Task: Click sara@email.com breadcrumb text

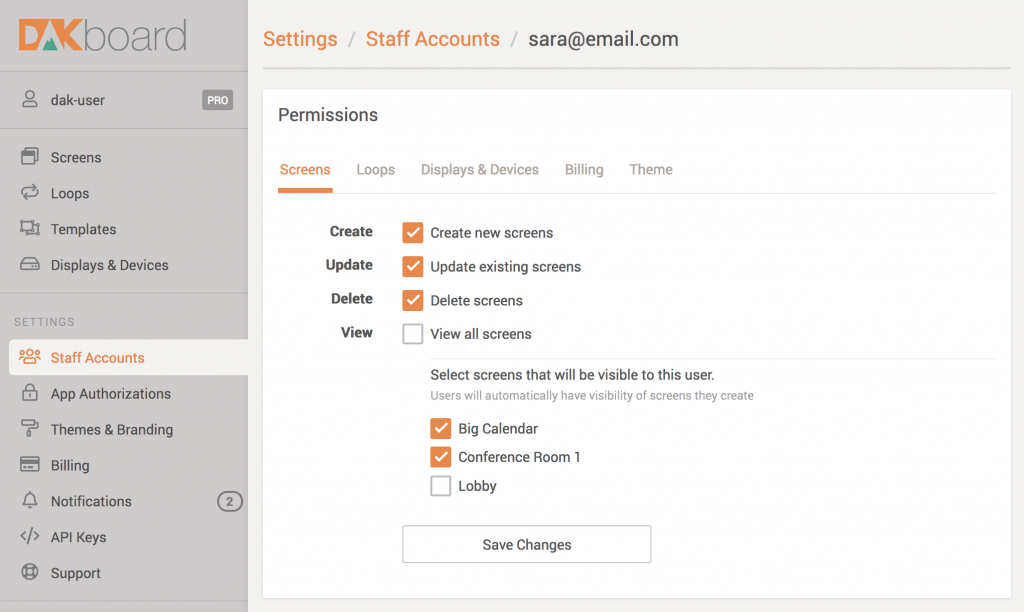Action: pos(603,39)
